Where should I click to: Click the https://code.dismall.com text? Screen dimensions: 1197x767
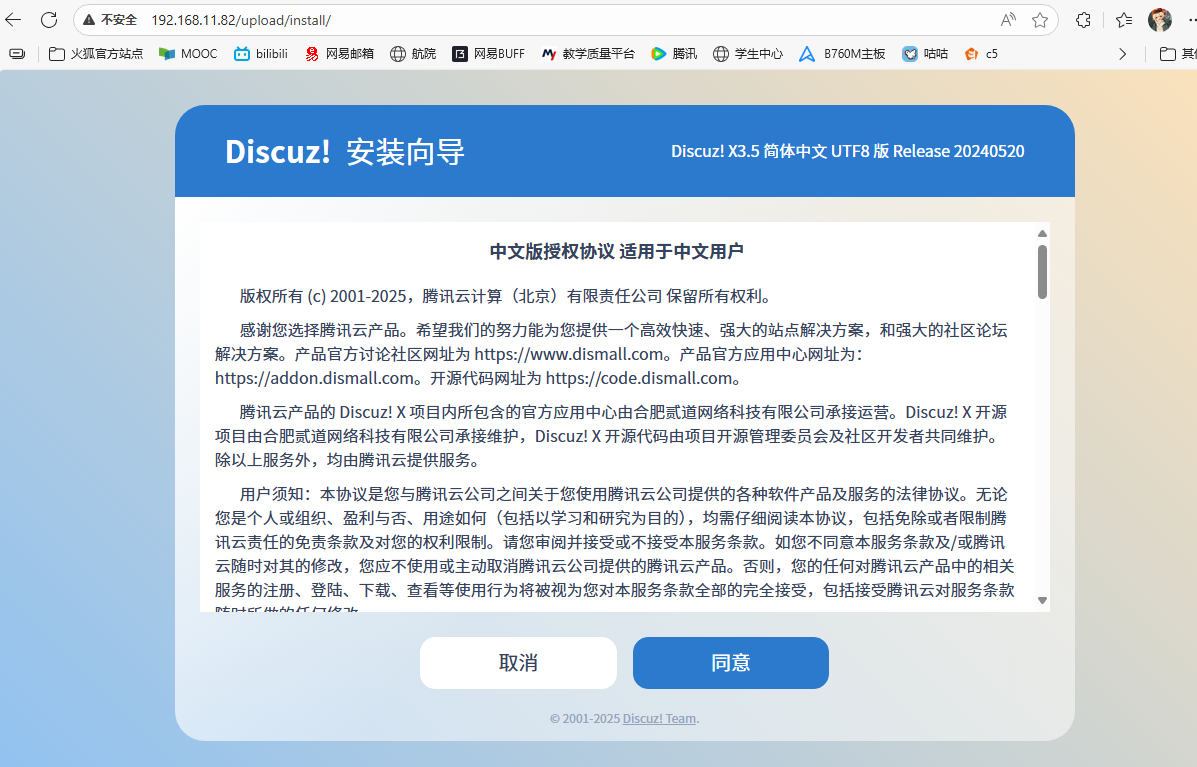point(639,378)
